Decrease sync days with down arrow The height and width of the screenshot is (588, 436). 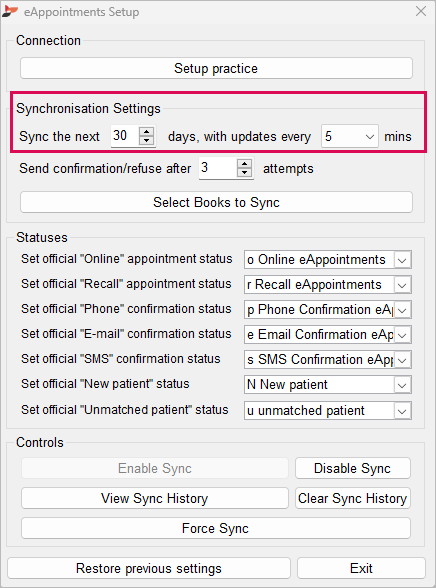[x=147, y=140]
